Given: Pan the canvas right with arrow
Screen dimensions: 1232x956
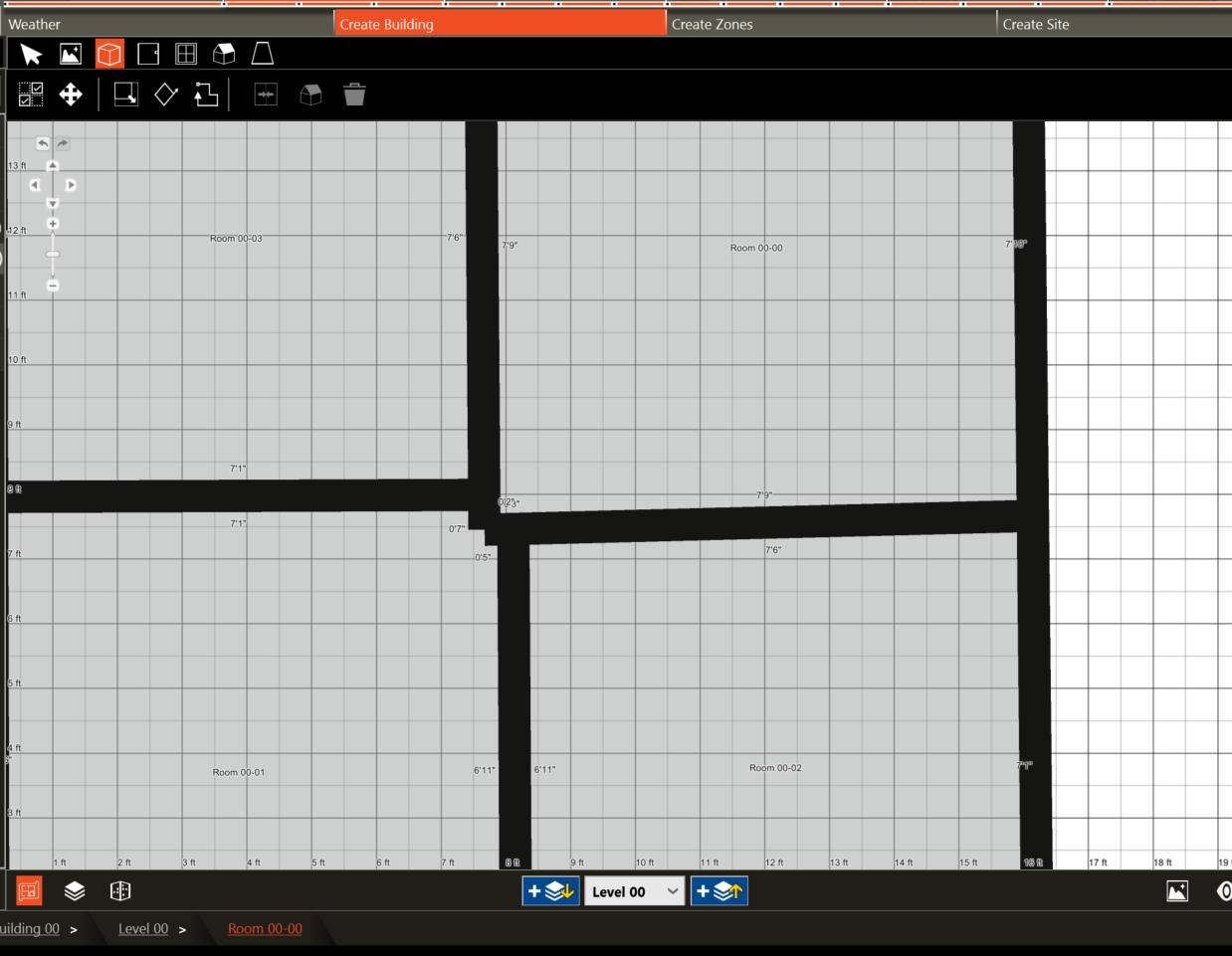Looking at the screenshot, I should click(71, 185).
